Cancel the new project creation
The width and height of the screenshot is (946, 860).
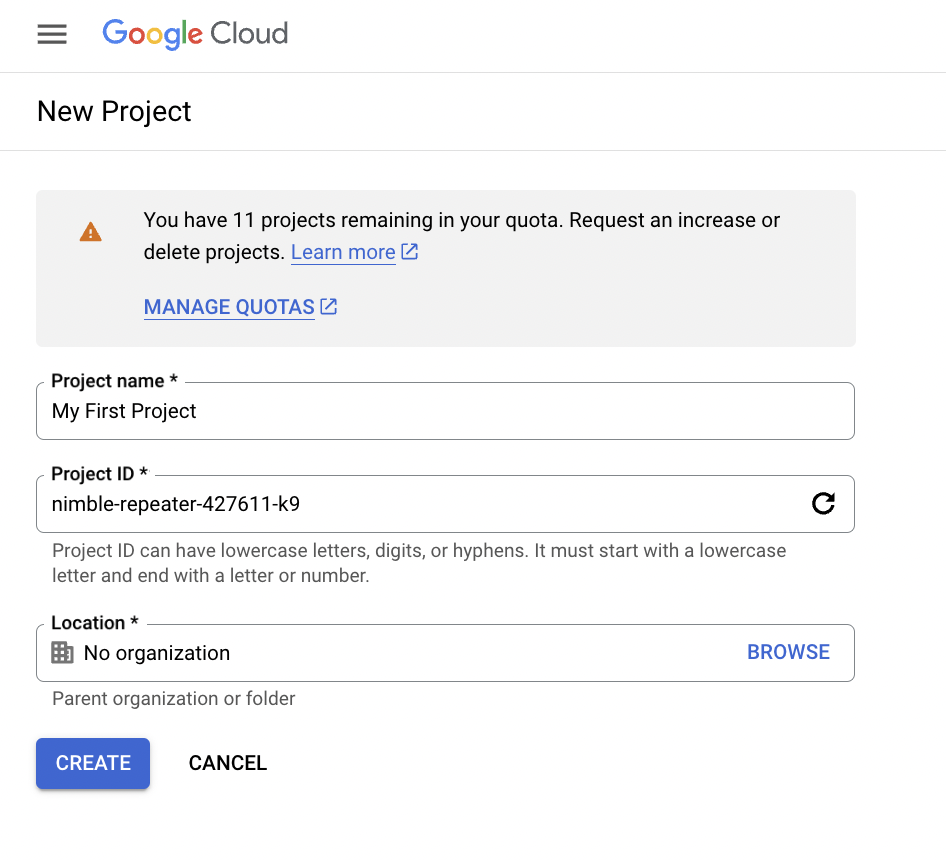tap(228, 763)
